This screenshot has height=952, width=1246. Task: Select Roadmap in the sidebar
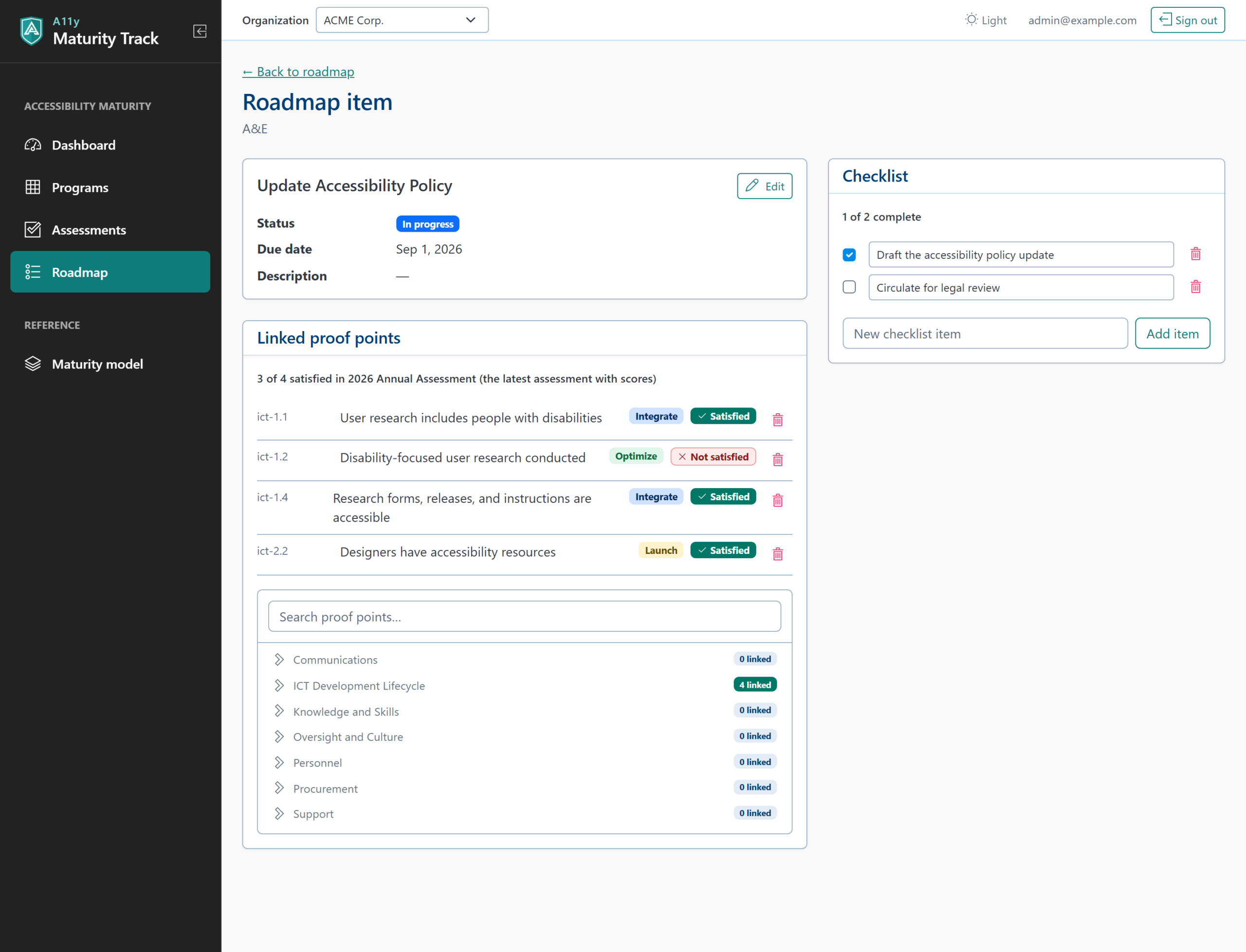coord(110,272)
